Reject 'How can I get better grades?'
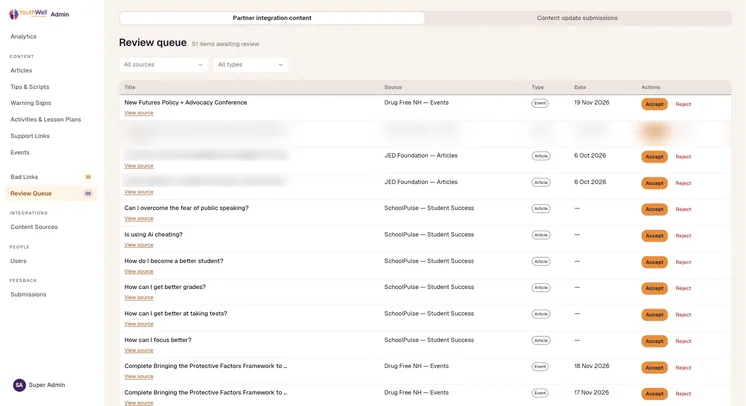746x406 pixels. (683, 288)
